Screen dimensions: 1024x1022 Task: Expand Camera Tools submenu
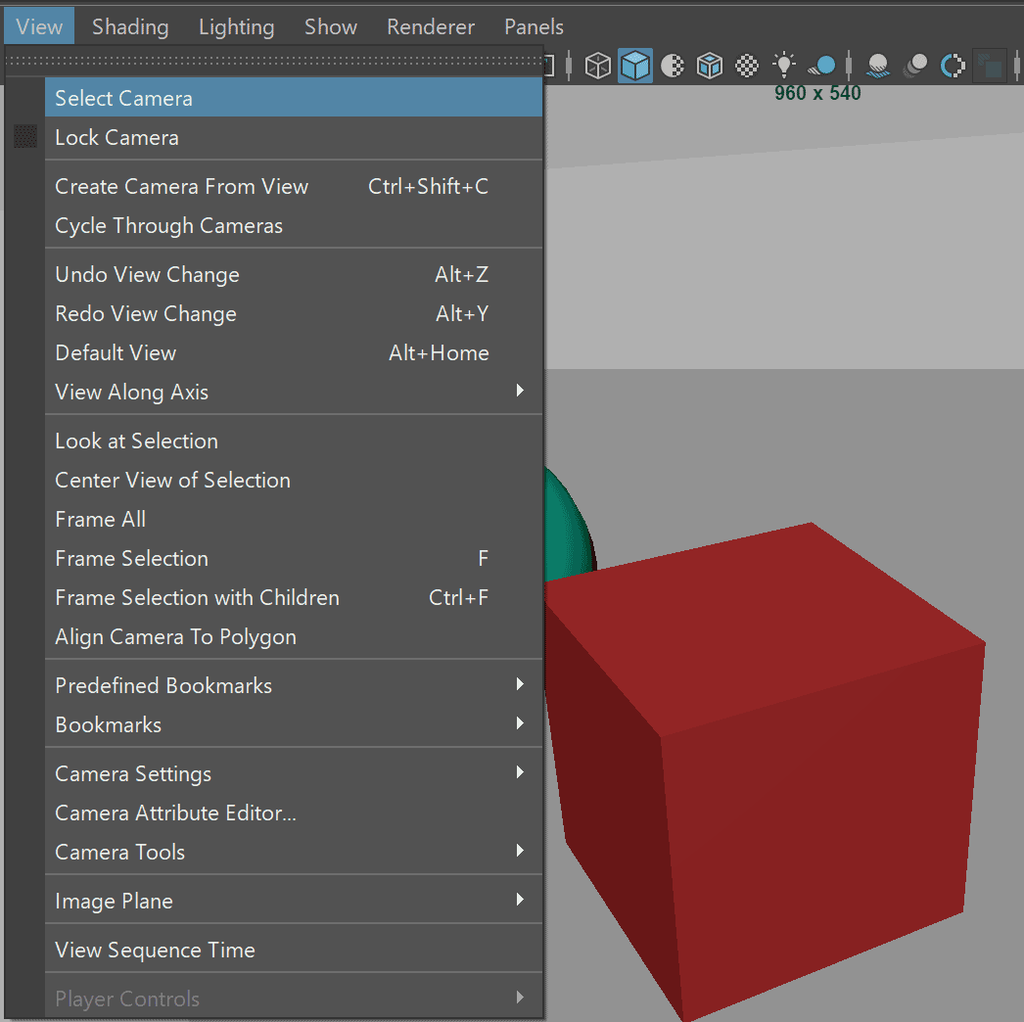coord(294,852)
